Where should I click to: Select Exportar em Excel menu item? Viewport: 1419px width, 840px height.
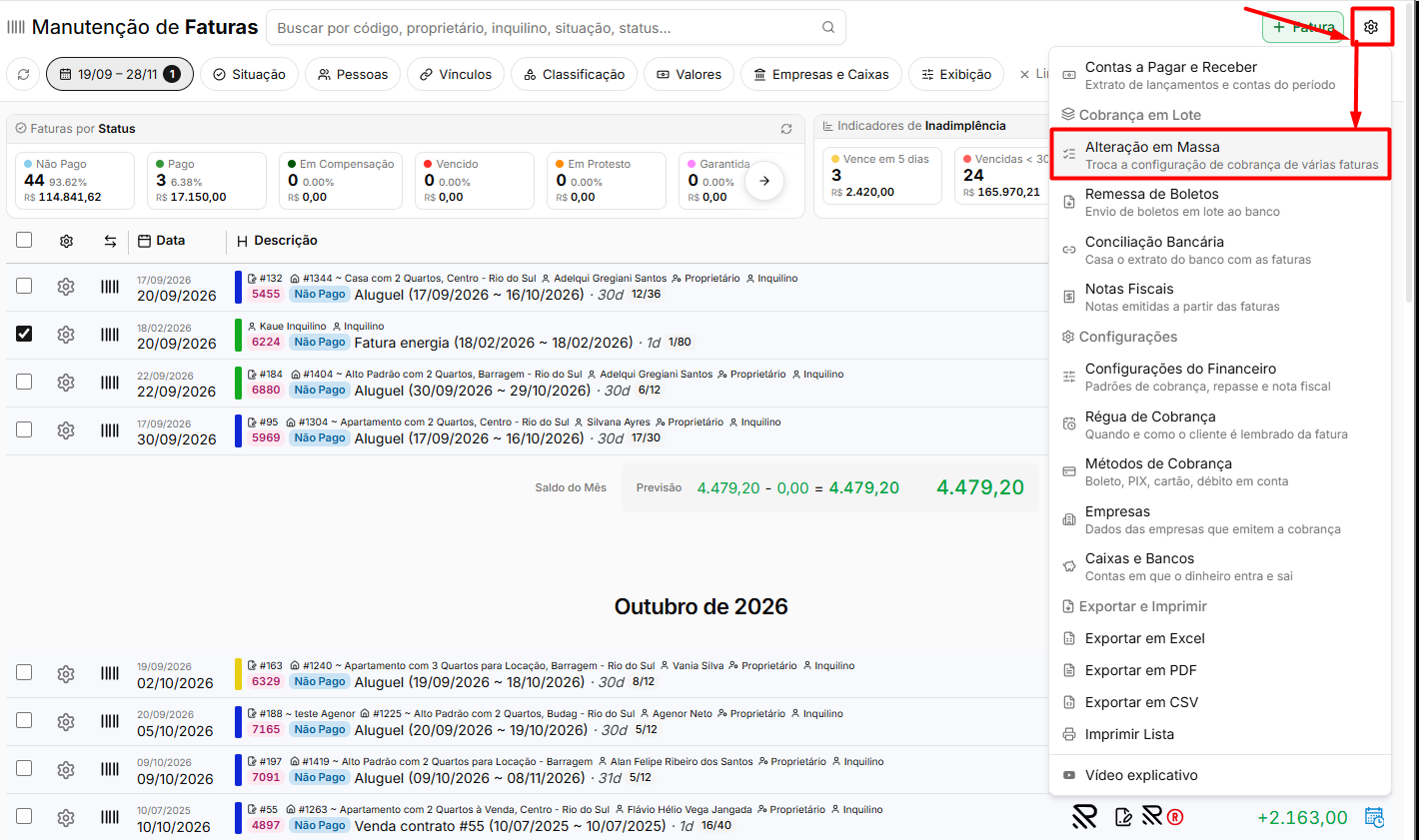1220,638
